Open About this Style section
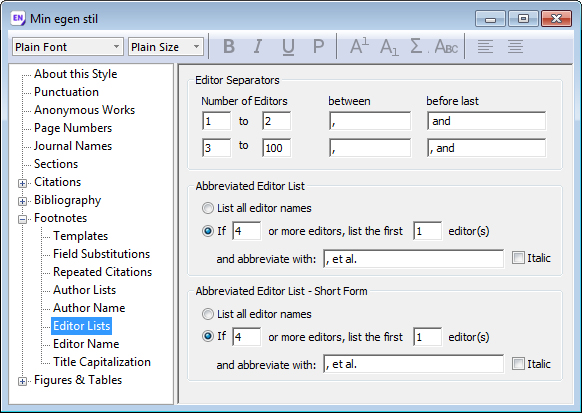Image resolution: width=582 pixels, height=413 pixels. (x=75, y=74)
